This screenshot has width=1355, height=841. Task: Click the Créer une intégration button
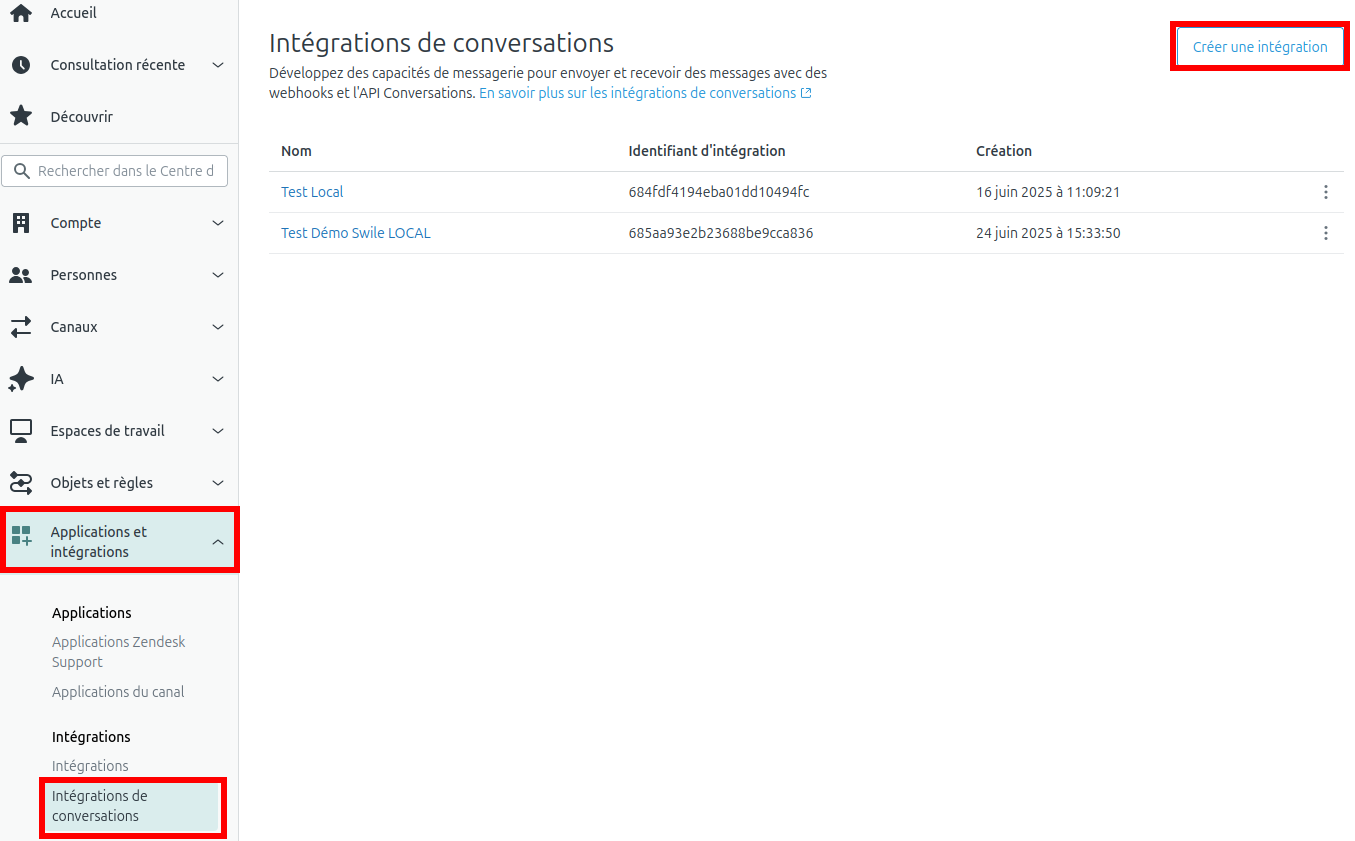point(1259,47)
